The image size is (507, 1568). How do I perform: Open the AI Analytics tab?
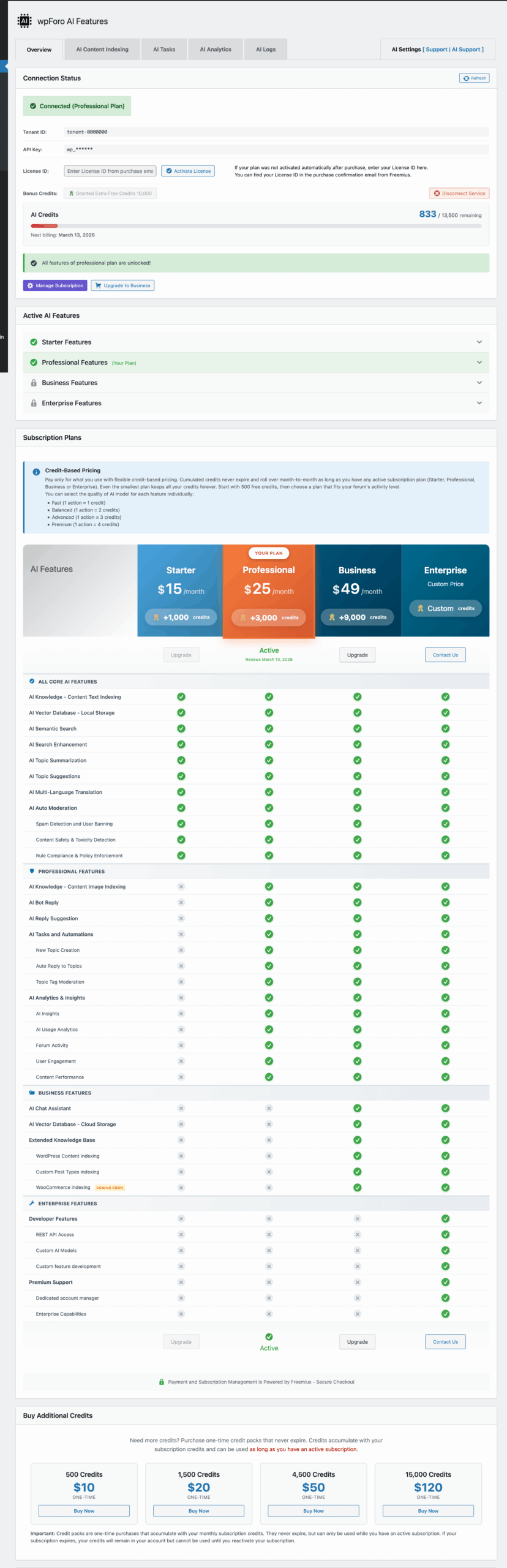click(216, 50)
